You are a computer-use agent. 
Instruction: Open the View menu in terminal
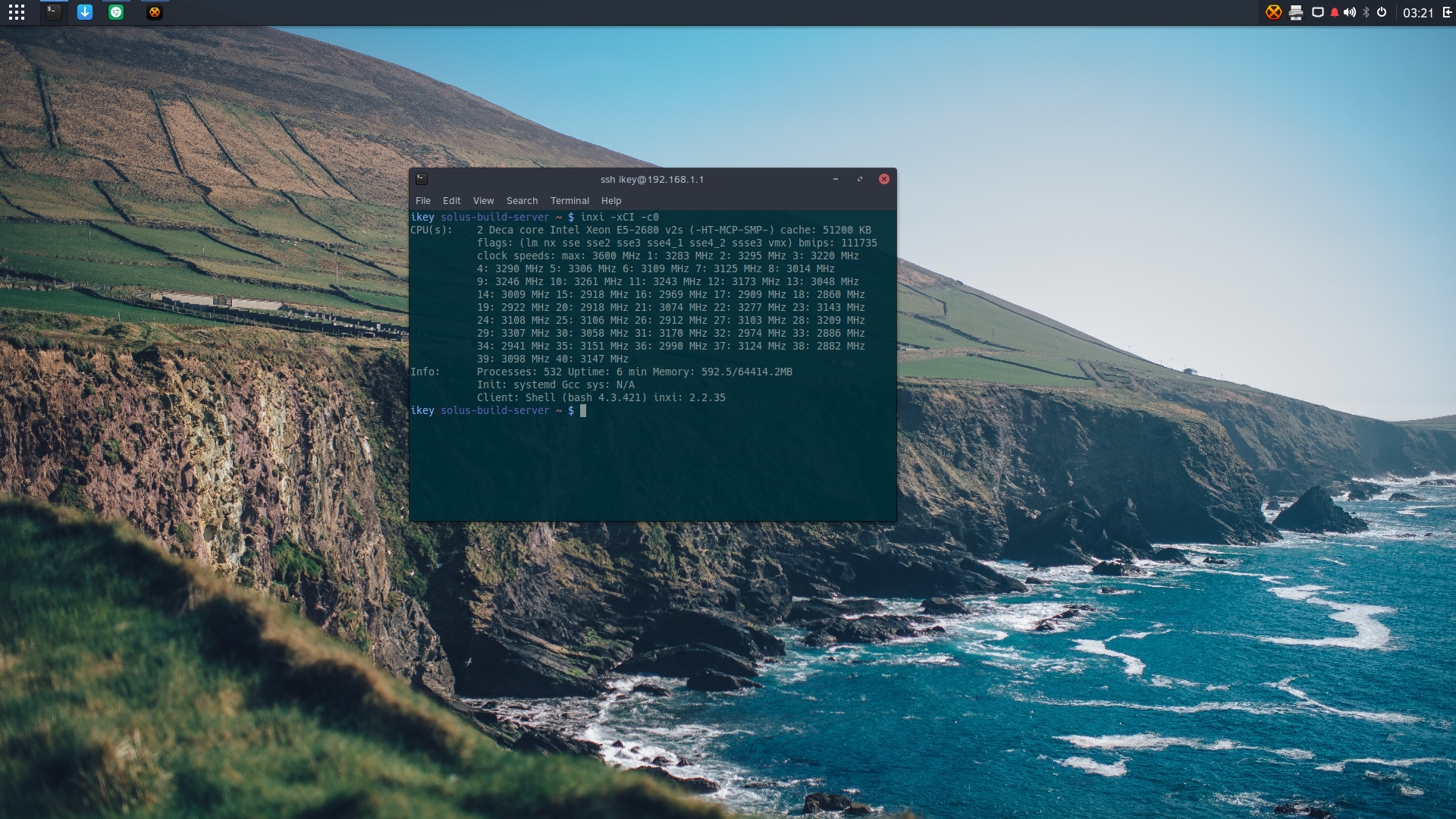(x=483, y=201)
